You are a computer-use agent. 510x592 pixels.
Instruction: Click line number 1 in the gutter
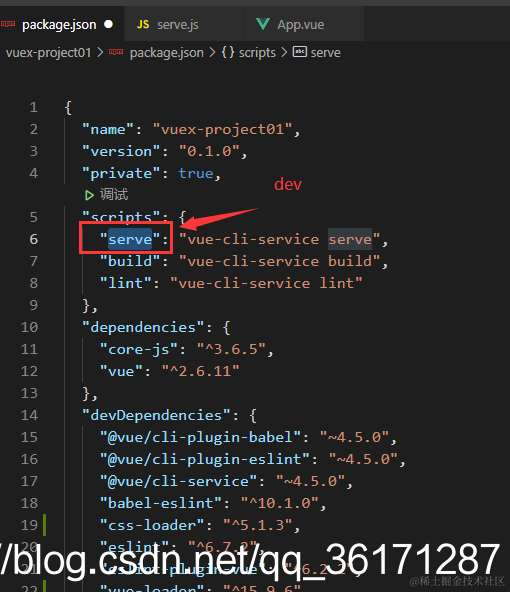click(34, 108)
